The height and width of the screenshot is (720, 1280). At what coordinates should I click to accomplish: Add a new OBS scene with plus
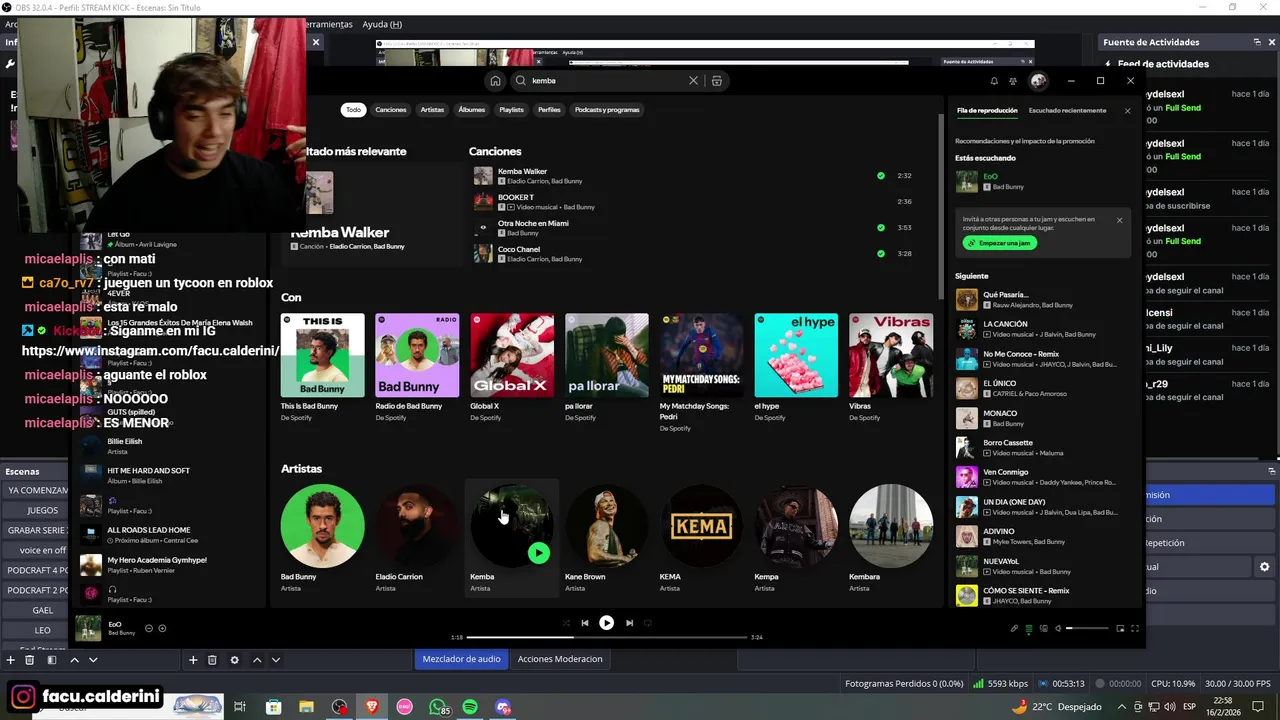pos(11,660)
